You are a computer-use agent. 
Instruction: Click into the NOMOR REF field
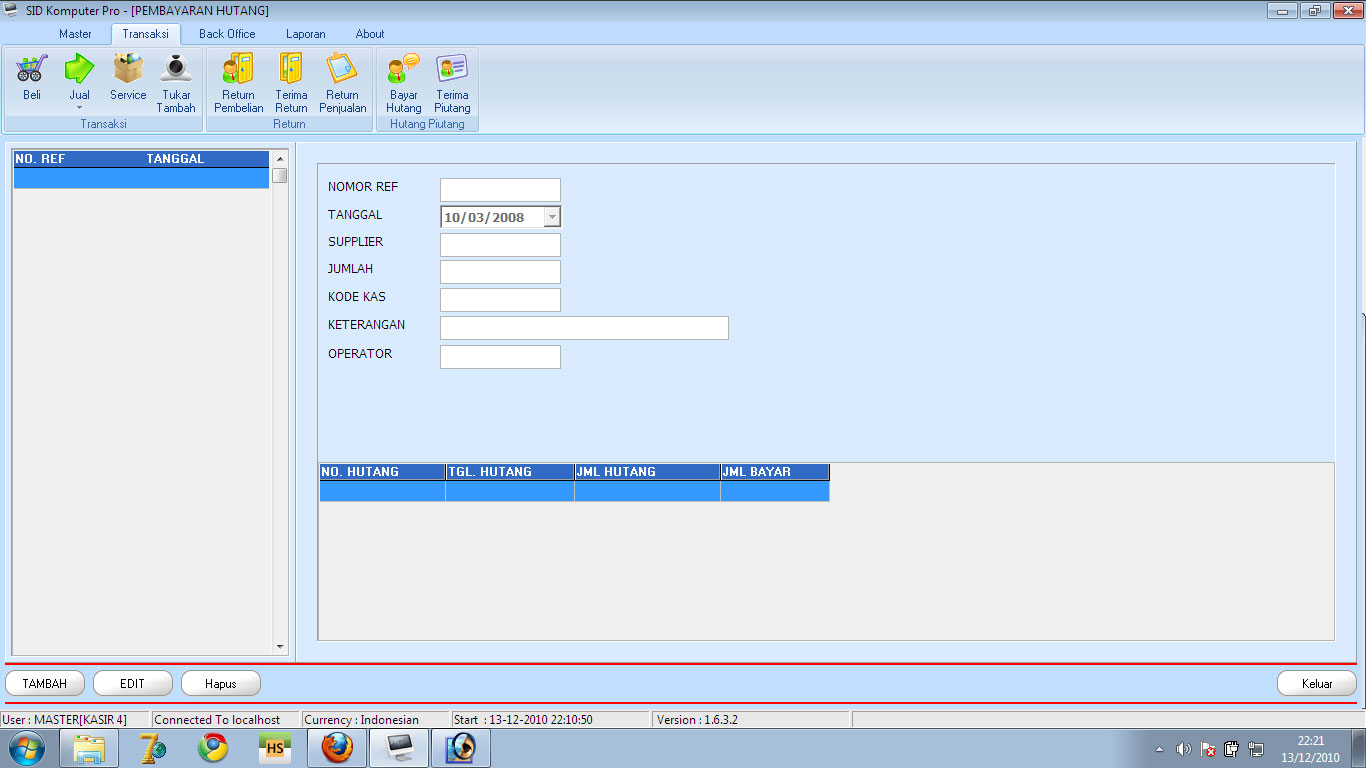[x=500, y=190]
